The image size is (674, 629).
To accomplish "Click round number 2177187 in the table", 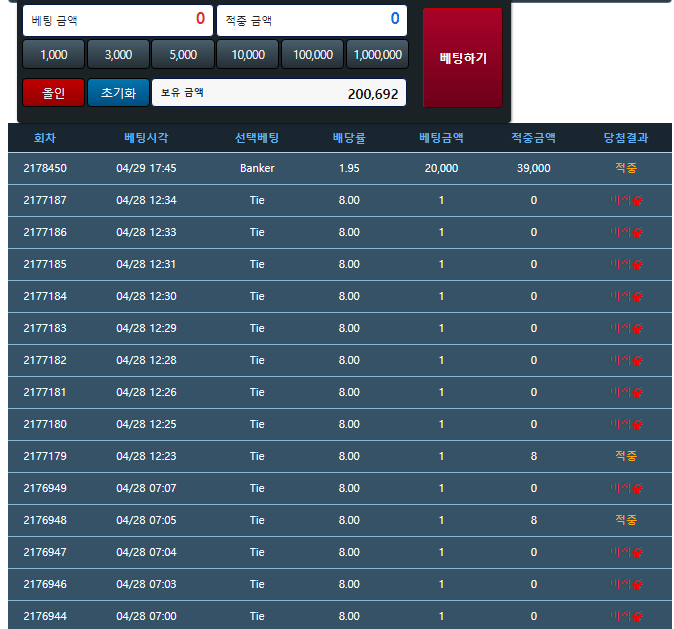I will pos(45,200).
